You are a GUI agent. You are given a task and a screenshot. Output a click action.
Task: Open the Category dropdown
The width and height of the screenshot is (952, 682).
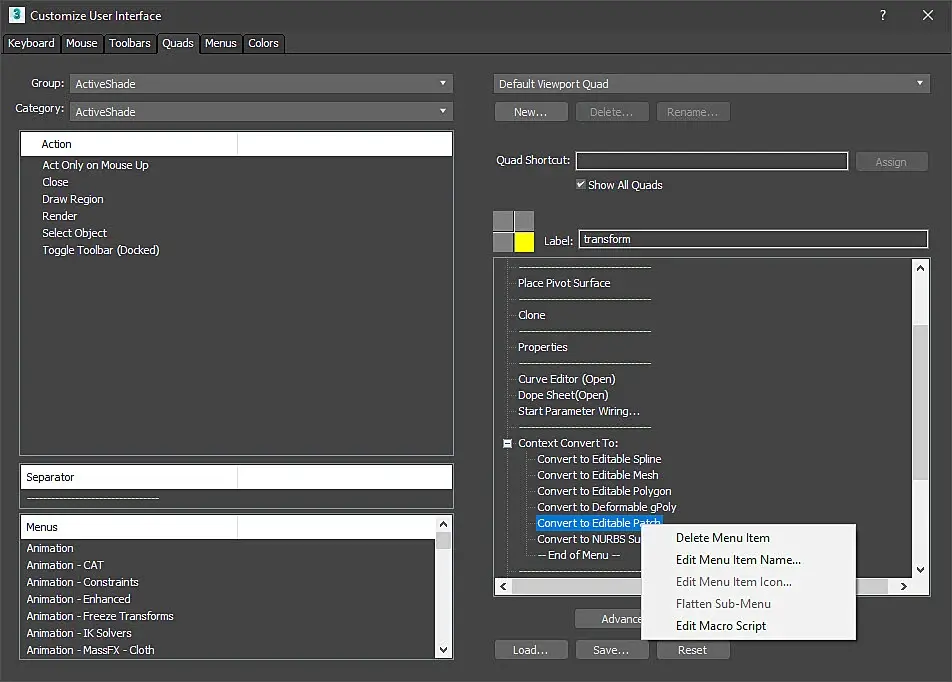point(261,111)
